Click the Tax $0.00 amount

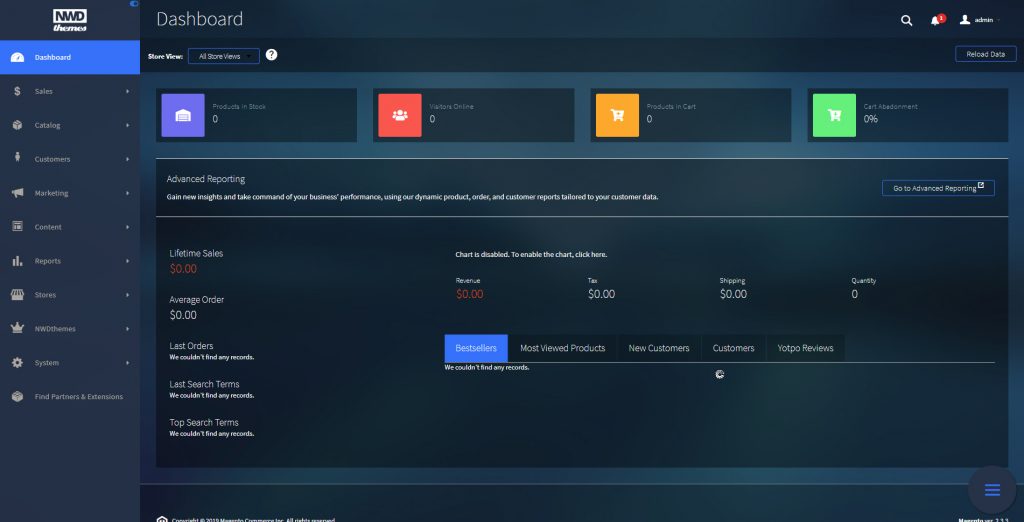point(601,294)
